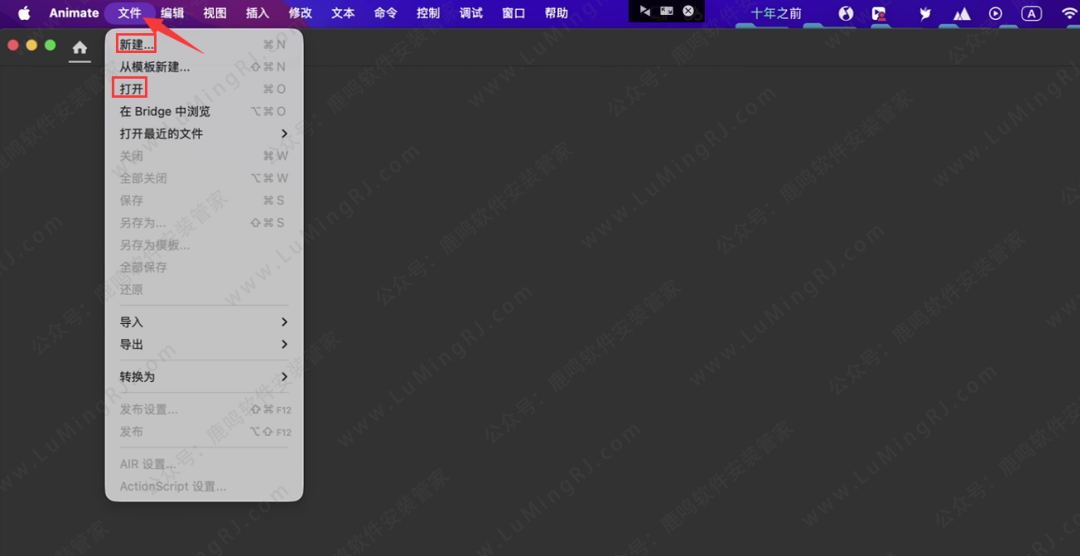Screen dimensions: 1080x556
Task: Open the 帮助 menu
Action: click(556, 13)
